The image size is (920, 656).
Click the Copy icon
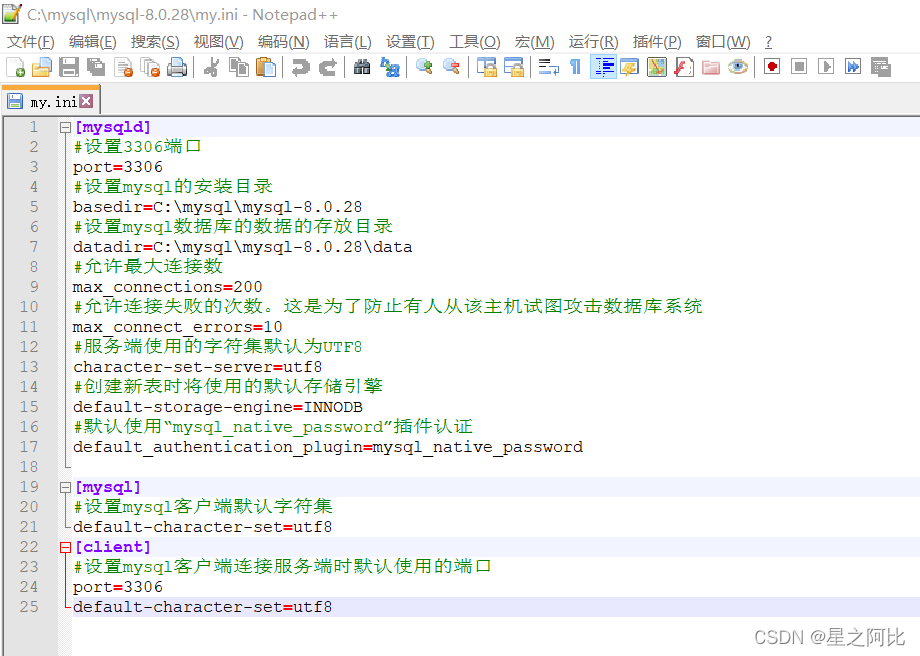click(x=238, y=67)
